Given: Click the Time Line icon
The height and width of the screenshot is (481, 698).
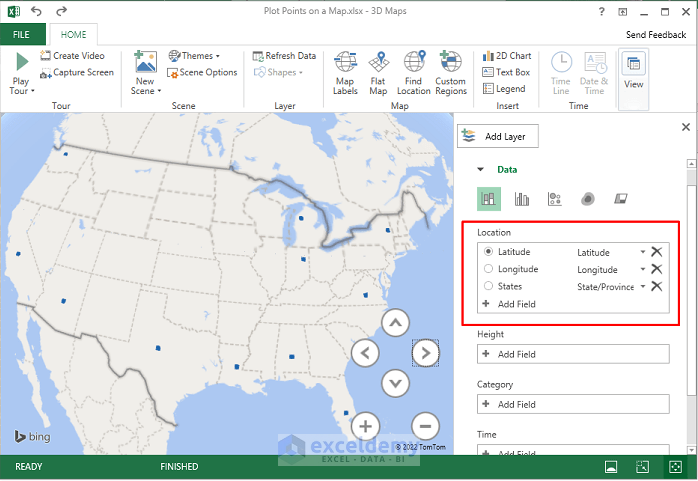Looking at the screenshot, I should (561, 62).
